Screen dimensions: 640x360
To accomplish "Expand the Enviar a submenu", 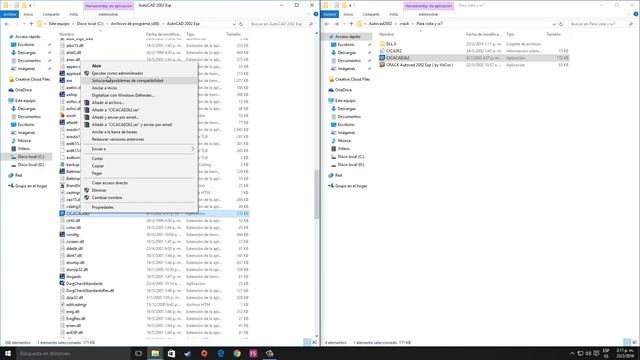I will click(x=139, y=149).
